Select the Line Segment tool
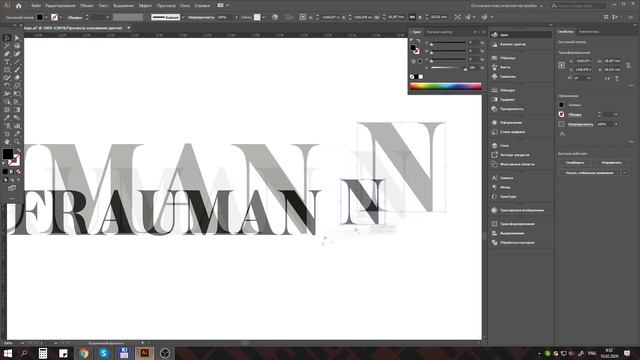 click(17, 62)
